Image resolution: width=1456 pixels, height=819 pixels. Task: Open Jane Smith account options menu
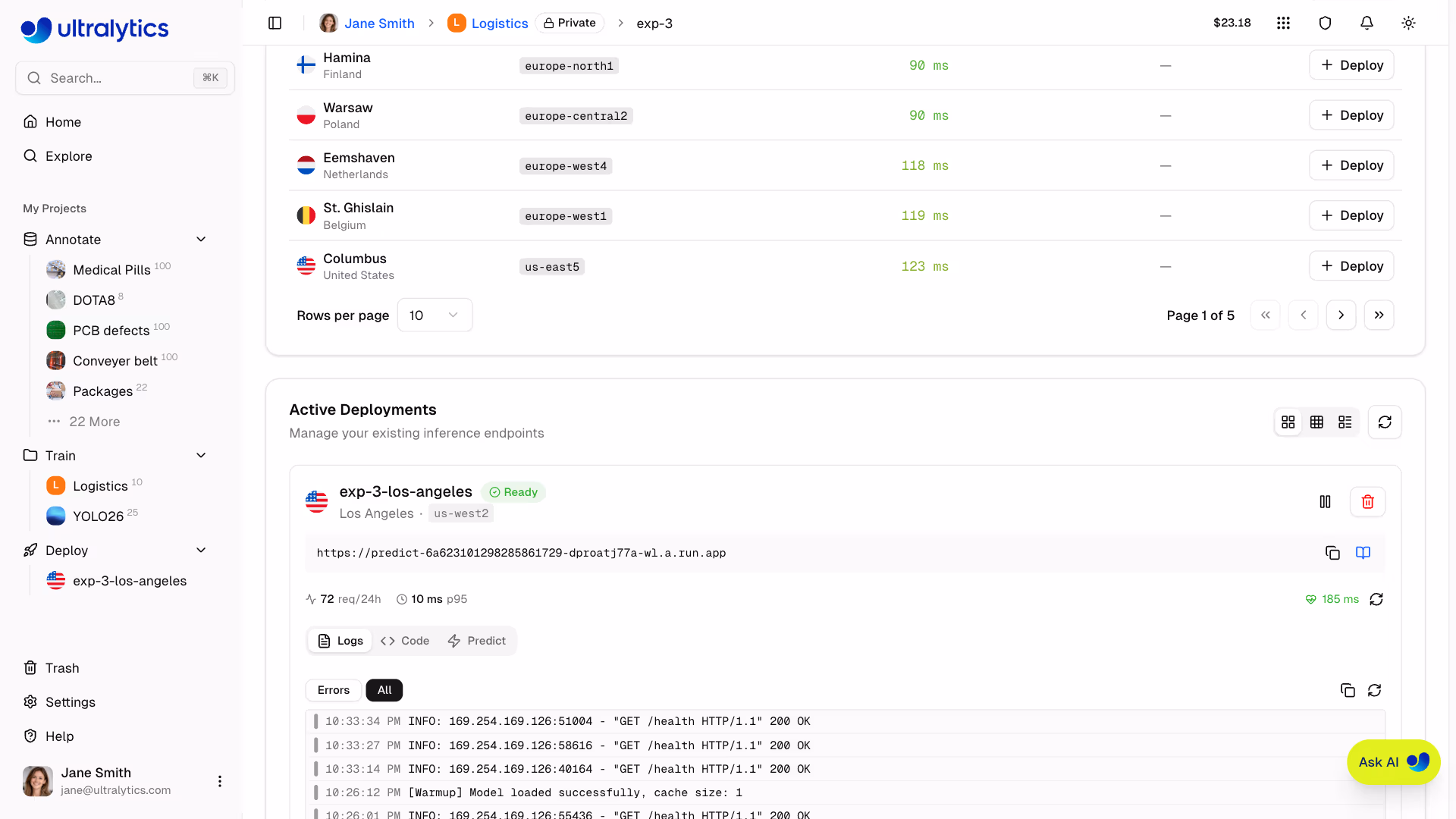coord(219,781)
